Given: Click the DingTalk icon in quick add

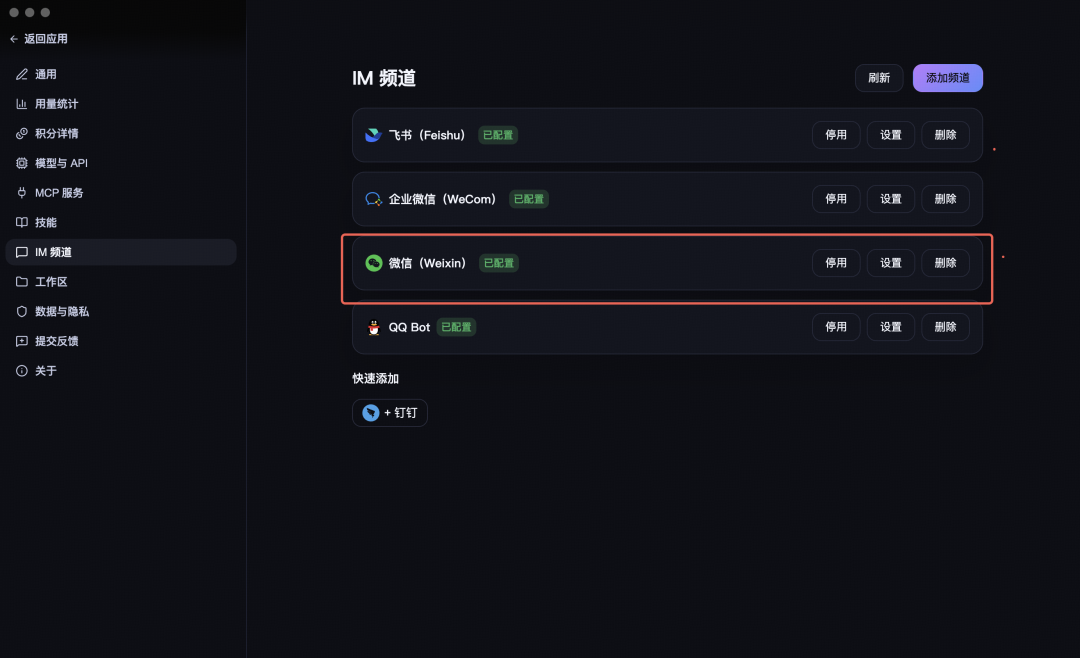Looking at the screenshot, I should click(x=371, y=413).
